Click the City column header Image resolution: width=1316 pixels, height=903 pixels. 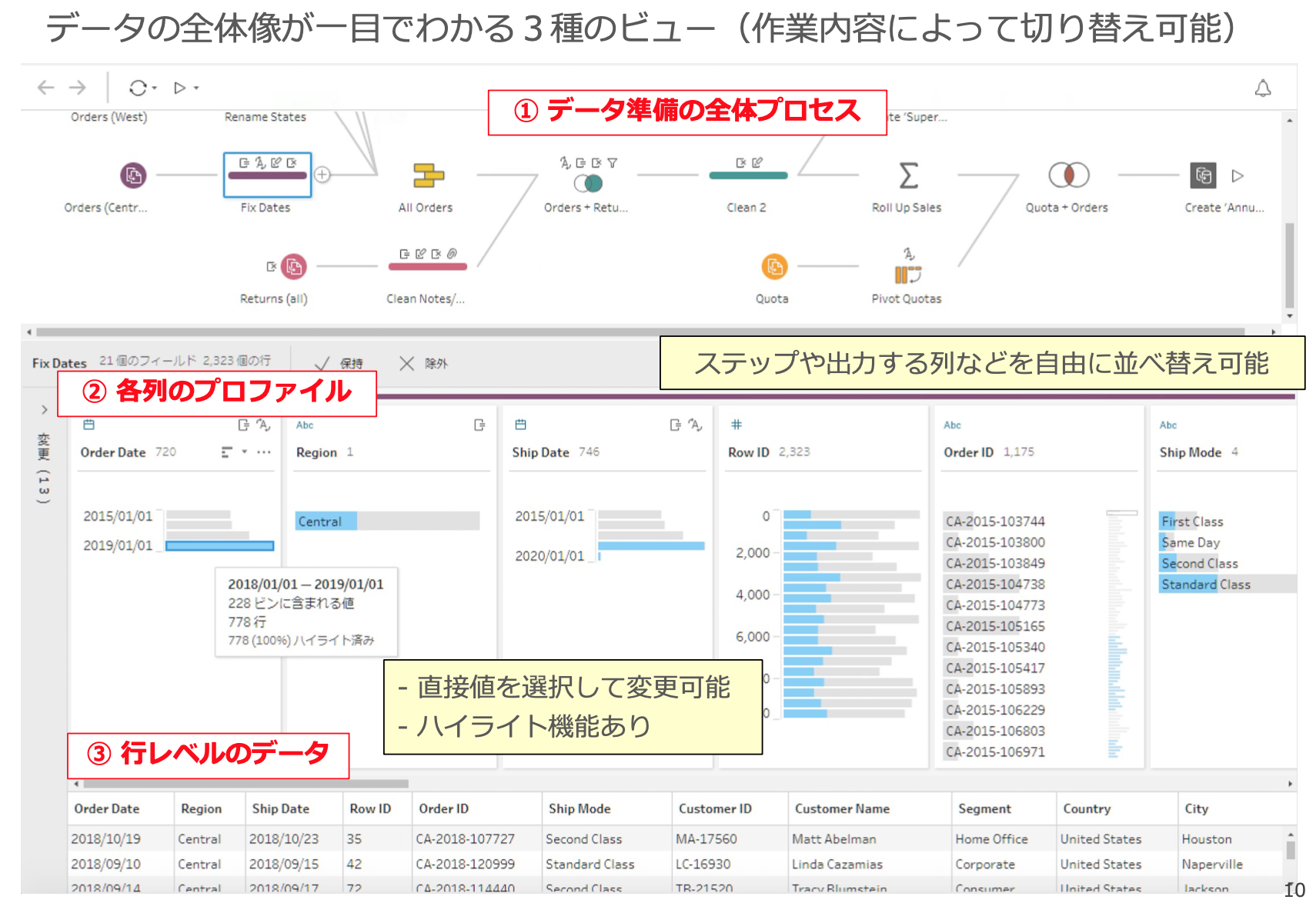click(1197, 809)
